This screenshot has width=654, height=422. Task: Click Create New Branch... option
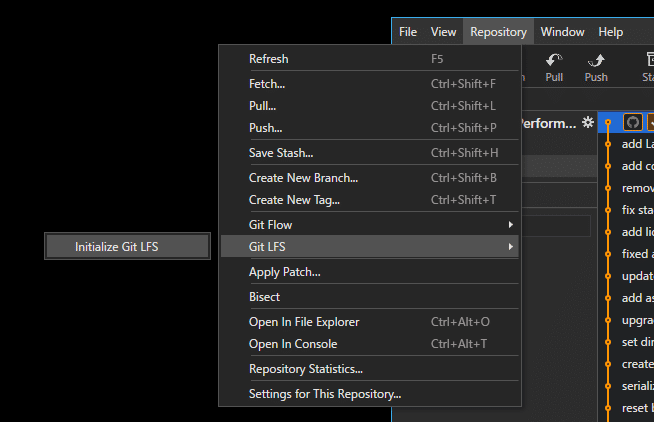pyautogui.click(x=303, y=178)
